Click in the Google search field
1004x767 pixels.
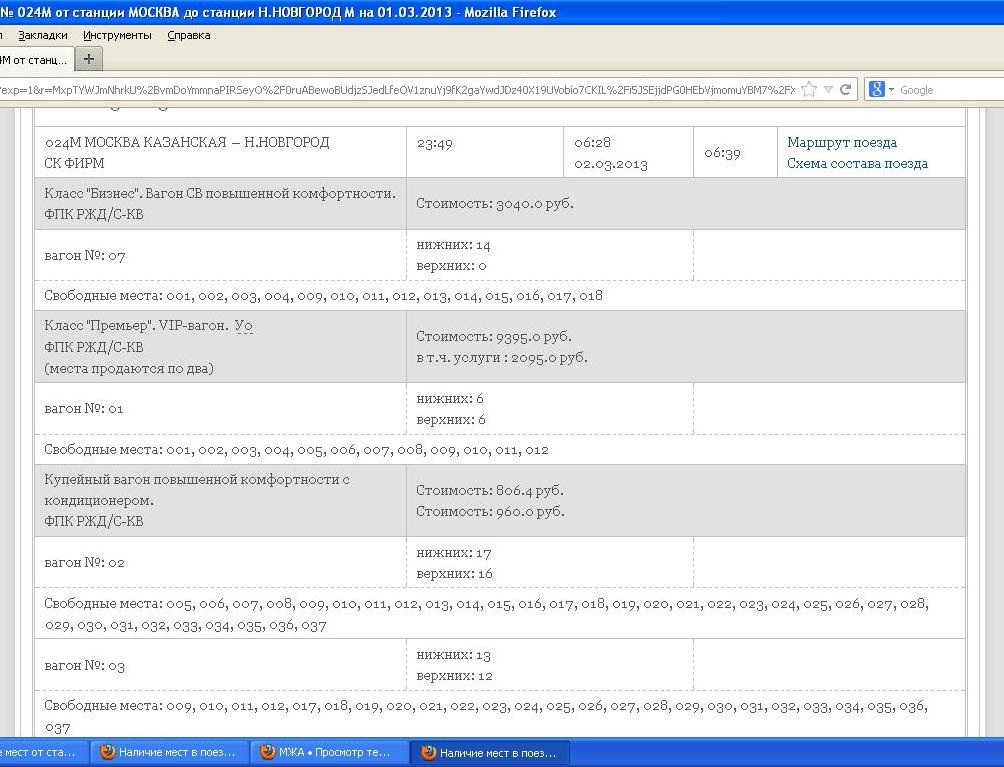point(945,90)
